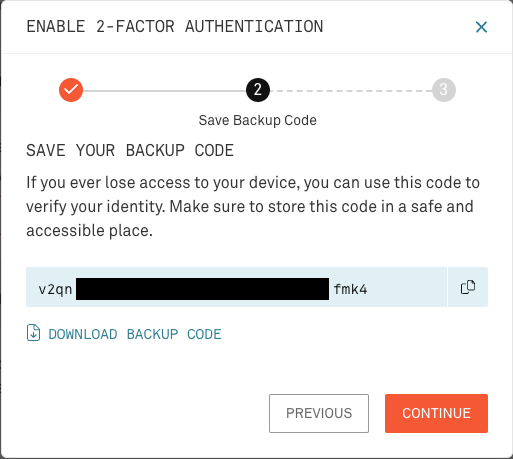Screen dimensions: 513x459
Task: Jump to greyed-out step 3 circle
Action: pos(444,90)
